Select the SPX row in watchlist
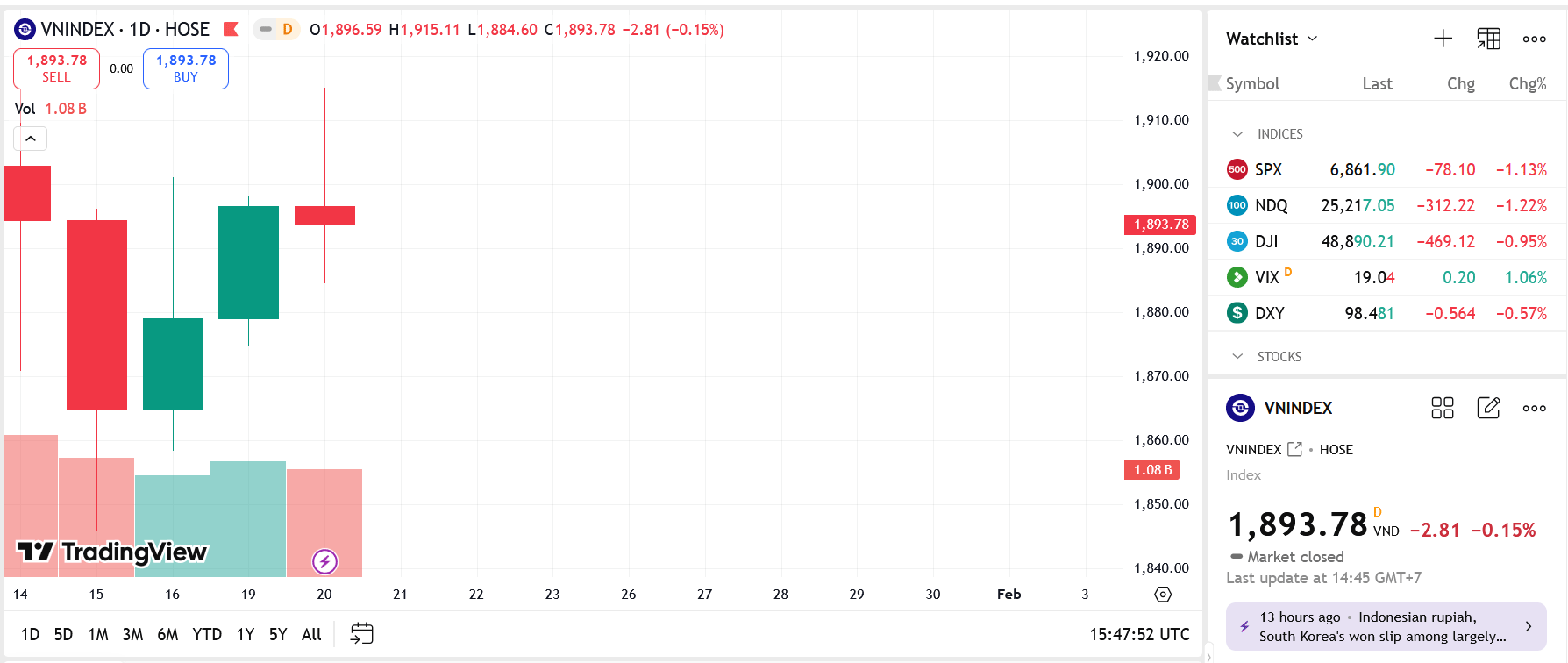The height and width of the screenshot is (663, 1568). (x=1386, y=169)
